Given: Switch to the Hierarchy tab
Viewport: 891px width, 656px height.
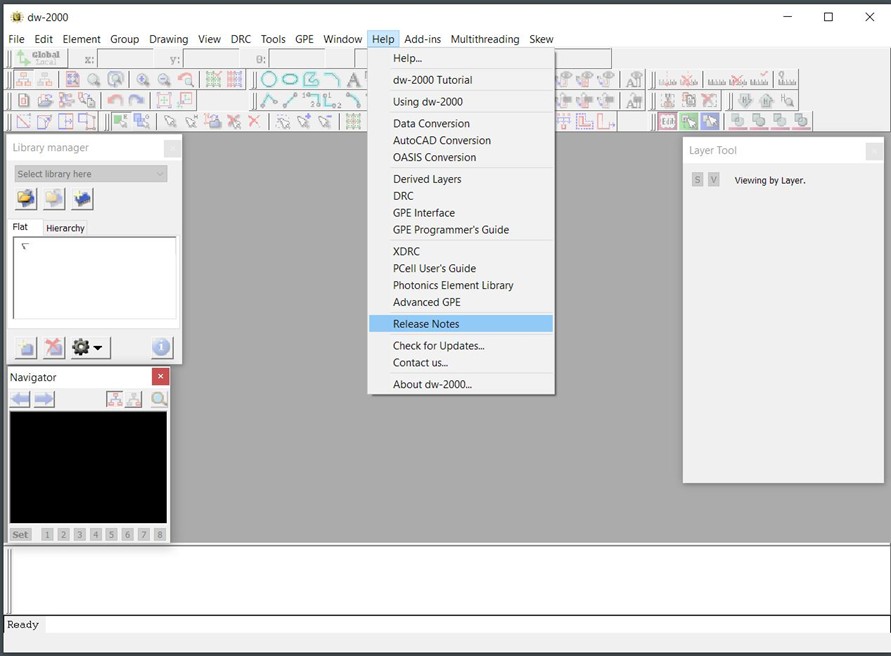Looking at the screenshot, I should [65, 228].
